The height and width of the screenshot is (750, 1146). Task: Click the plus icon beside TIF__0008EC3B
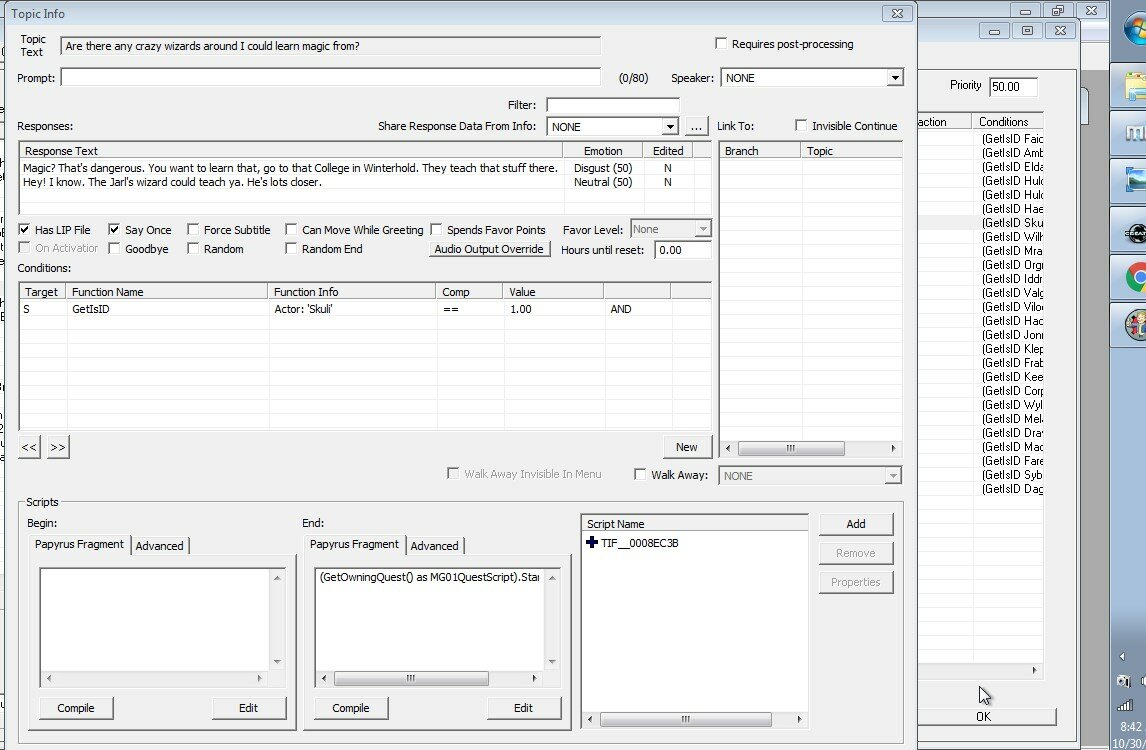click(x=592, y=542)
